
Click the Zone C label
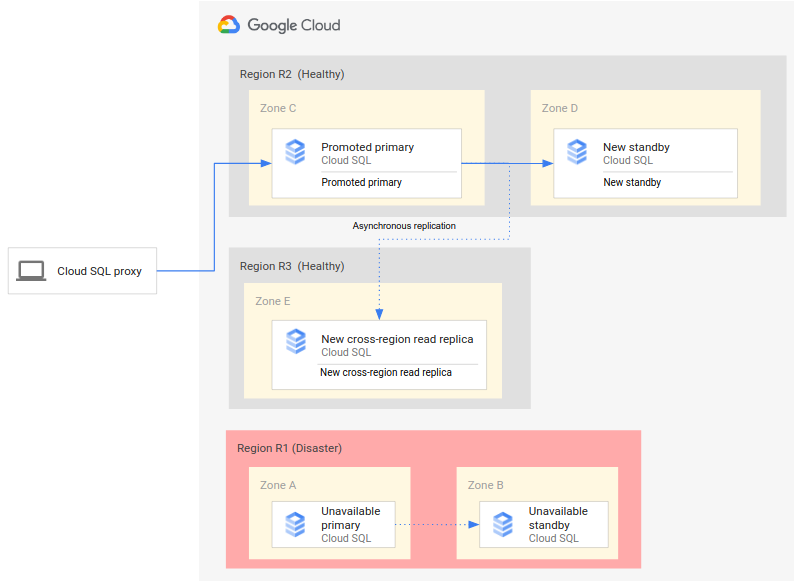tap(278, 108)
